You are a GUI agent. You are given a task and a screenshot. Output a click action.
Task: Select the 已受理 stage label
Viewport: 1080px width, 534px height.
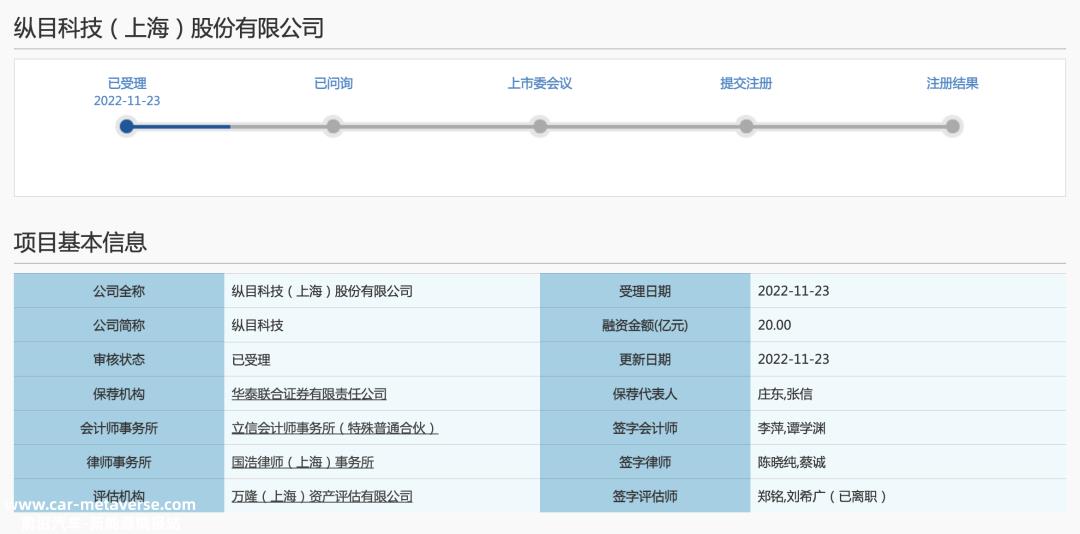click(127, 83)
